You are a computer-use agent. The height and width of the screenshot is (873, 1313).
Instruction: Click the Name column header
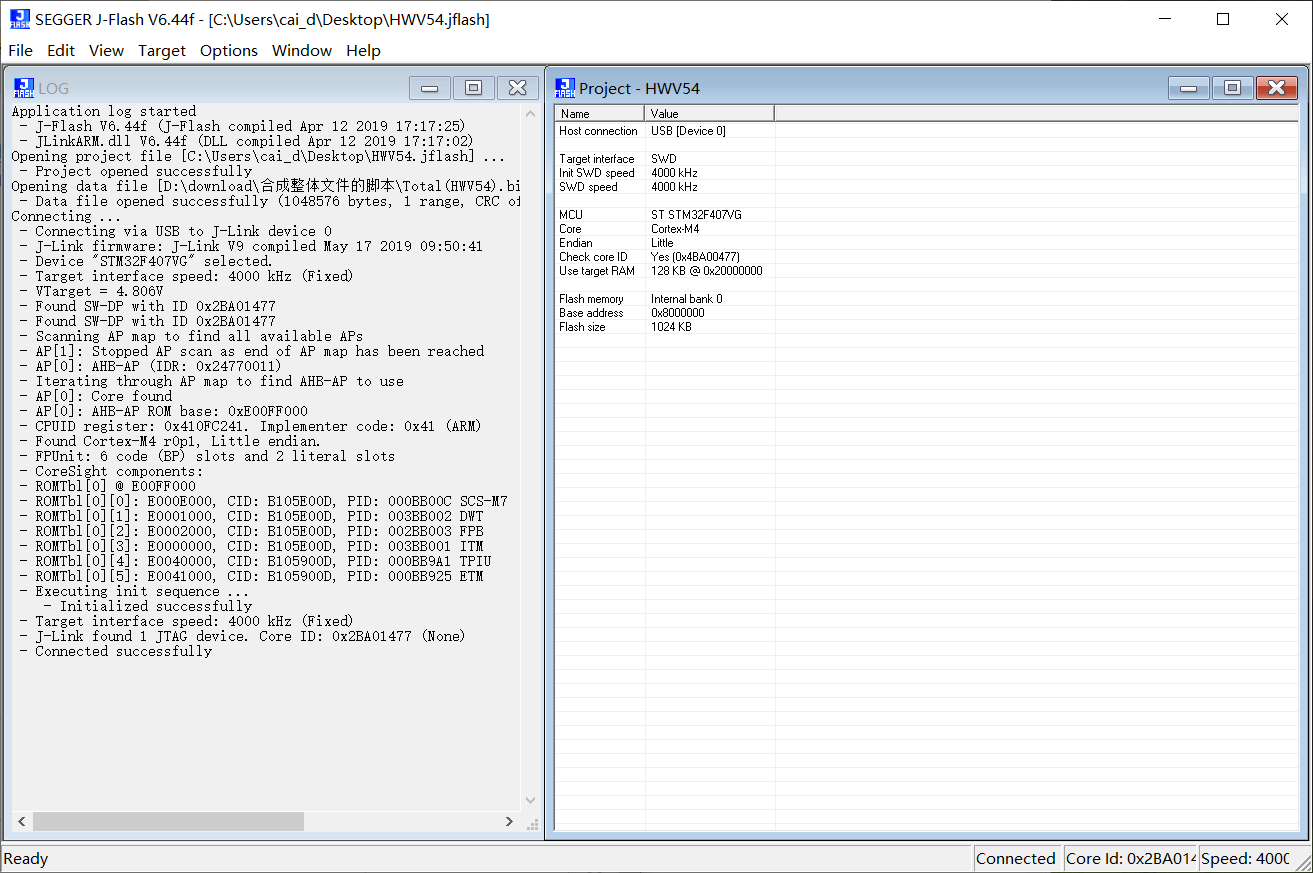600,113
